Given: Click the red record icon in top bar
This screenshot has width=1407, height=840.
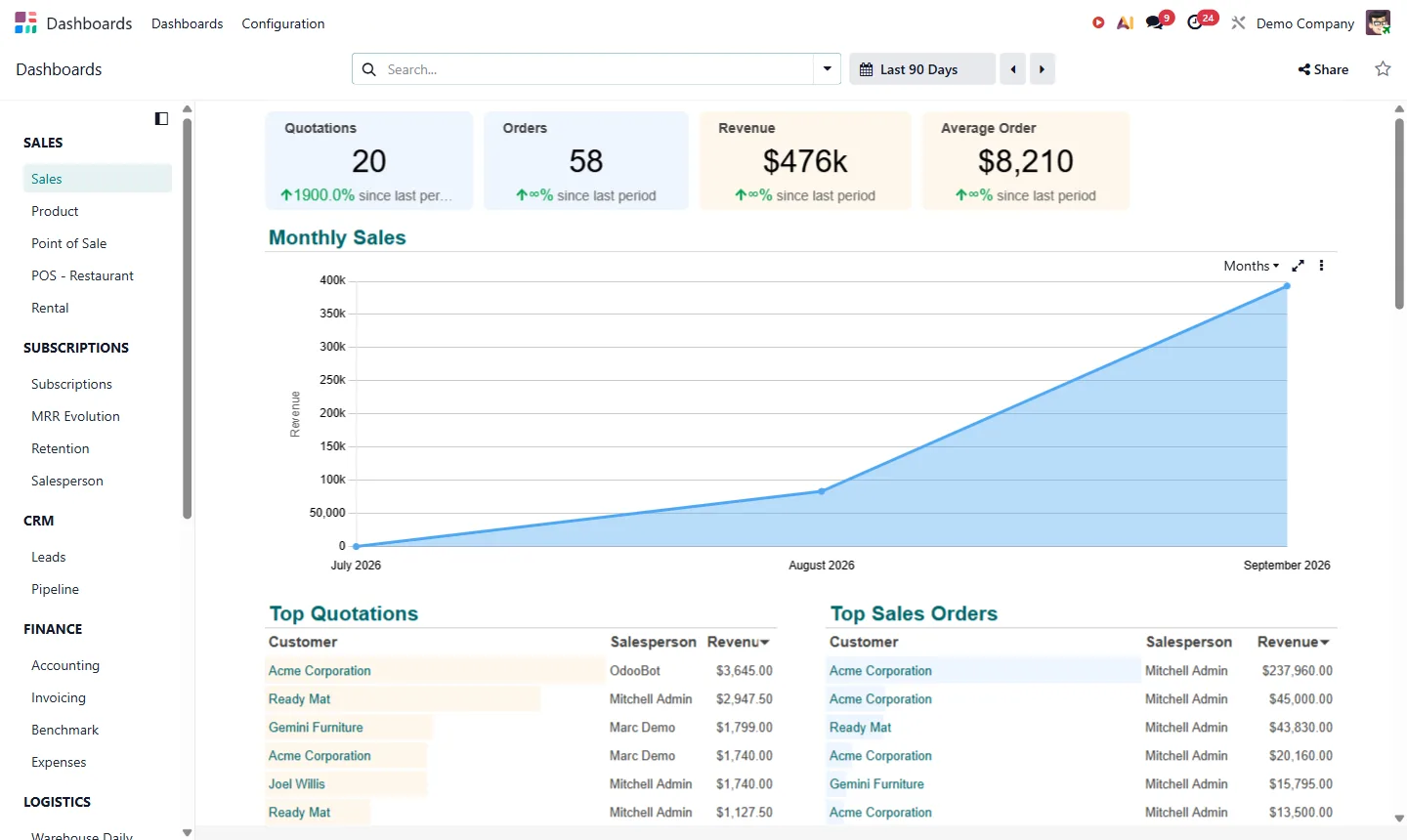Looking at the screenshot, I should (x=1098, y=22).
